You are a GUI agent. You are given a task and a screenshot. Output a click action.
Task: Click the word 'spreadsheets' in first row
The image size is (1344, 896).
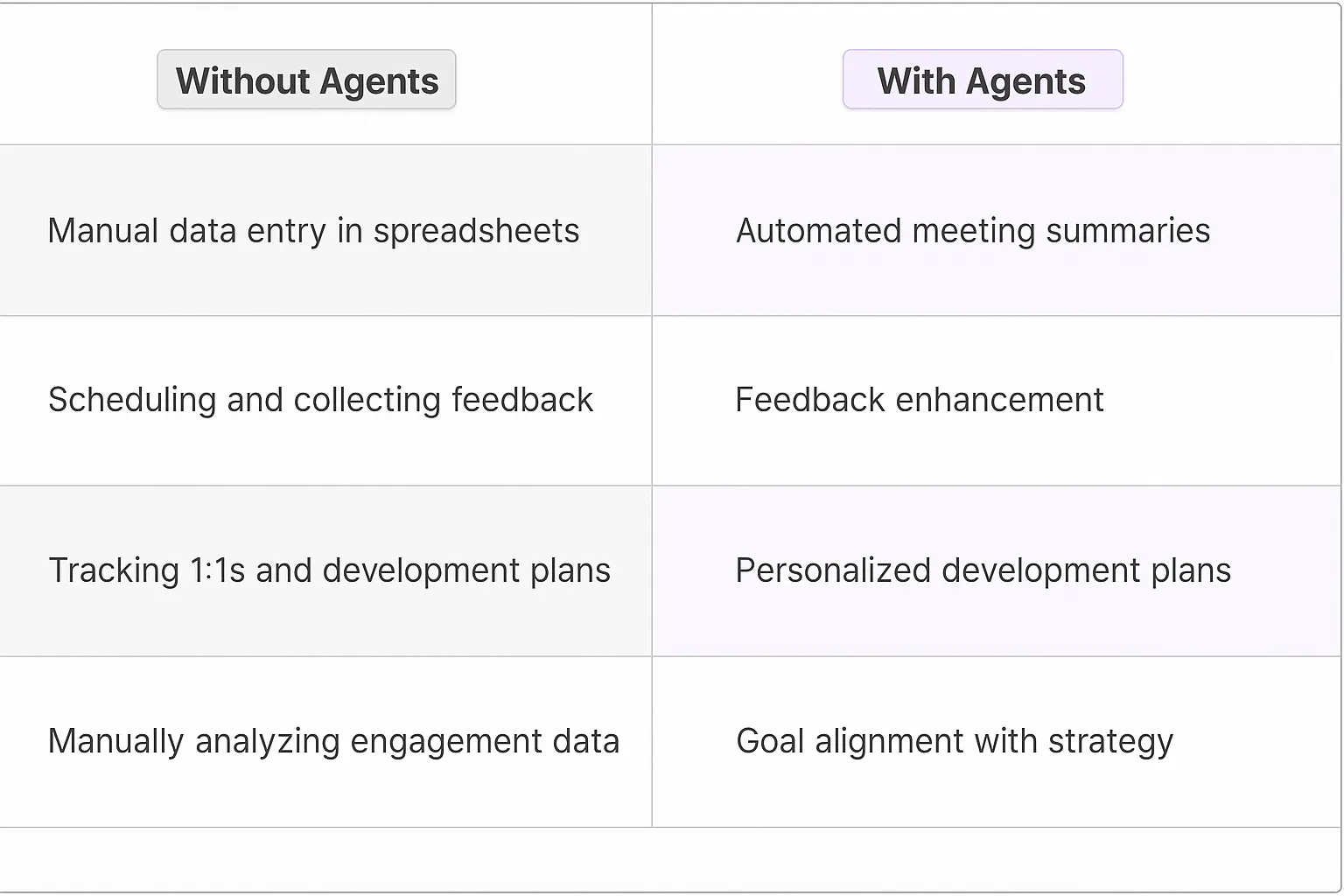coord(476,231)
